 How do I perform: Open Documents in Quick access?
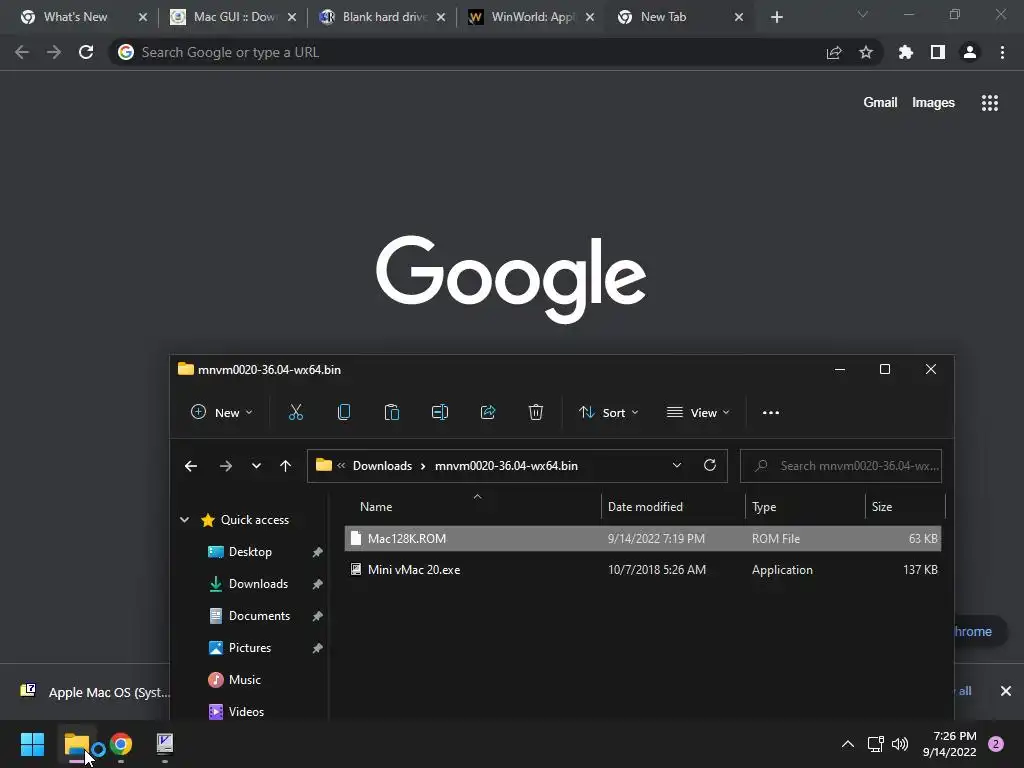[259, 616]
